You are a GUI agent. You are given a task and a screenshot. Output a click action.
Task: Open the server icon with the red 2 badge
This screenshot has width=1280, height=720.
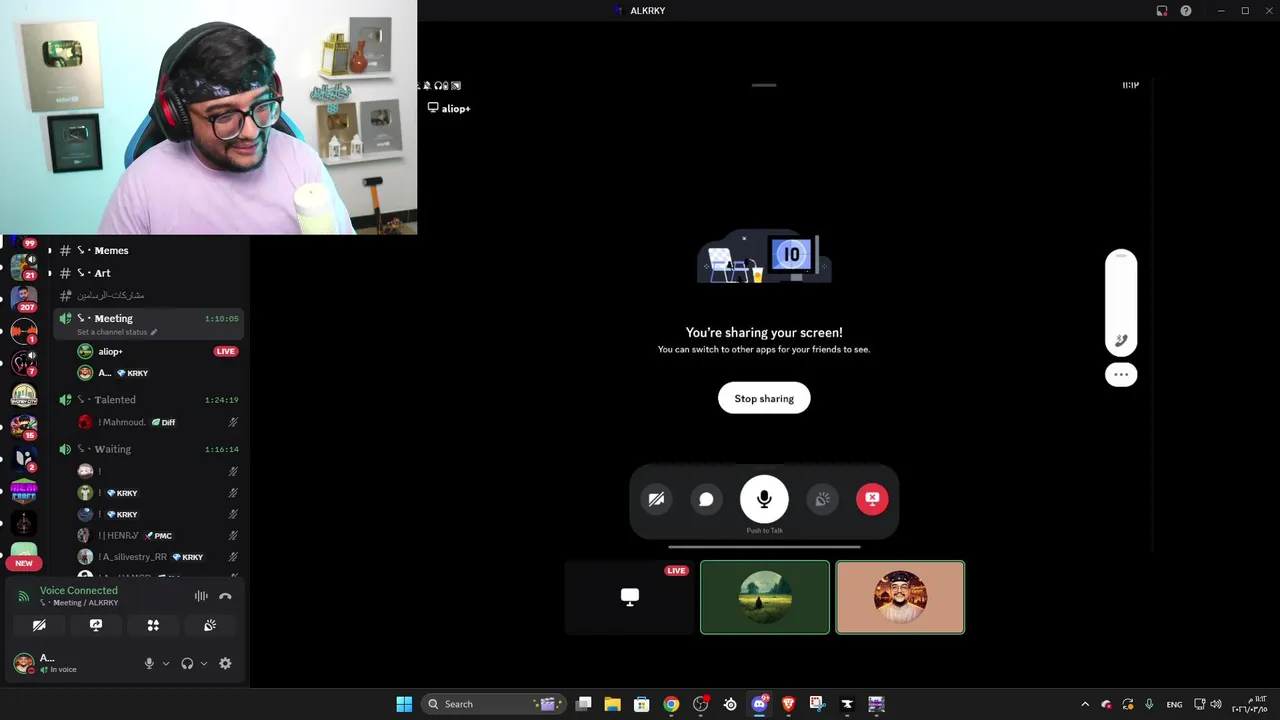24,459
